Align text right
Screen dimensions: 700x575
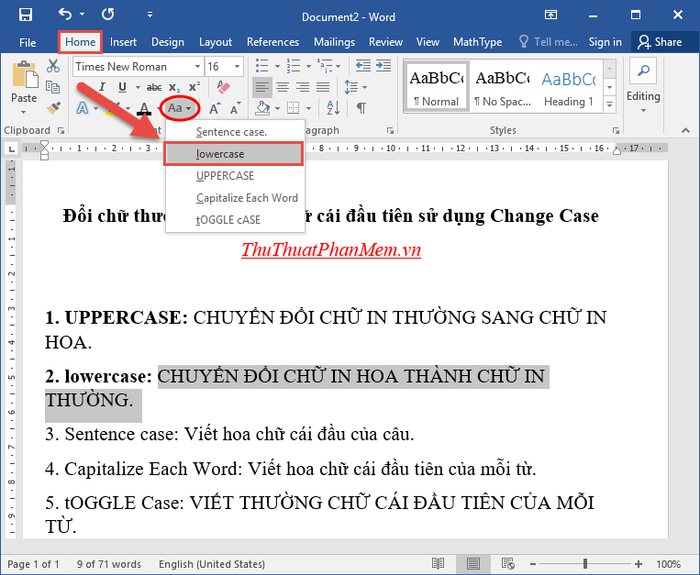[303, 87]
